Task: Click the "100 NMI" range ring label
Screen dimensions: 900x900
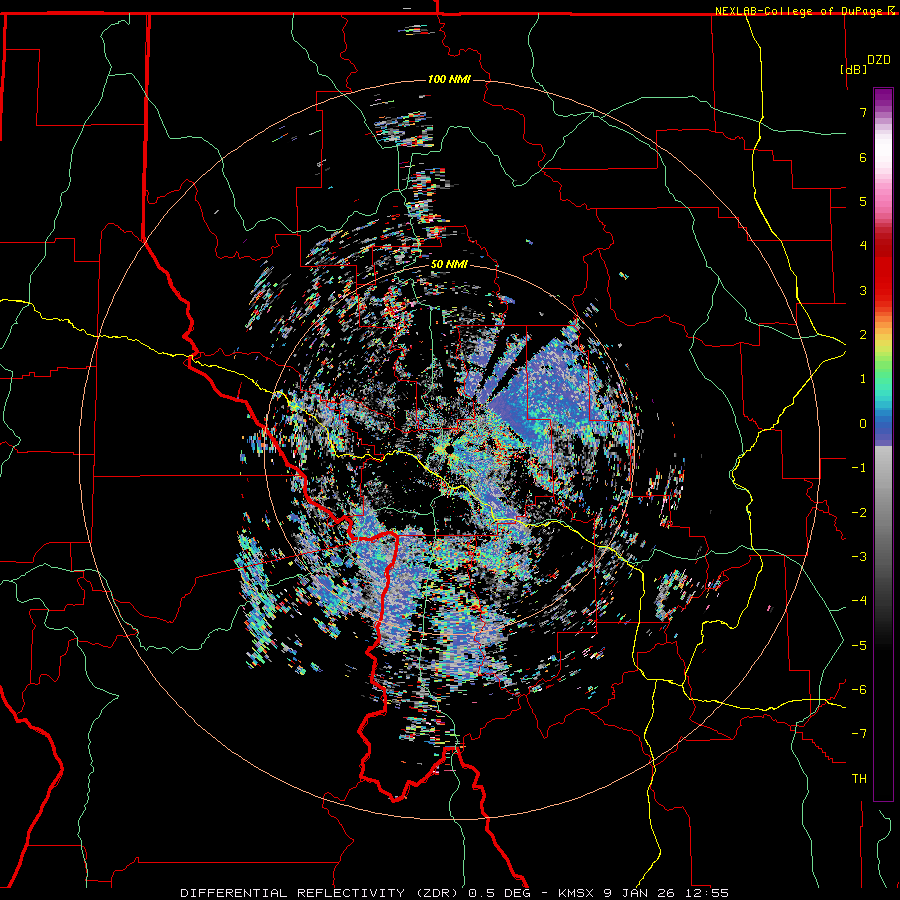Action: point(449,79)
